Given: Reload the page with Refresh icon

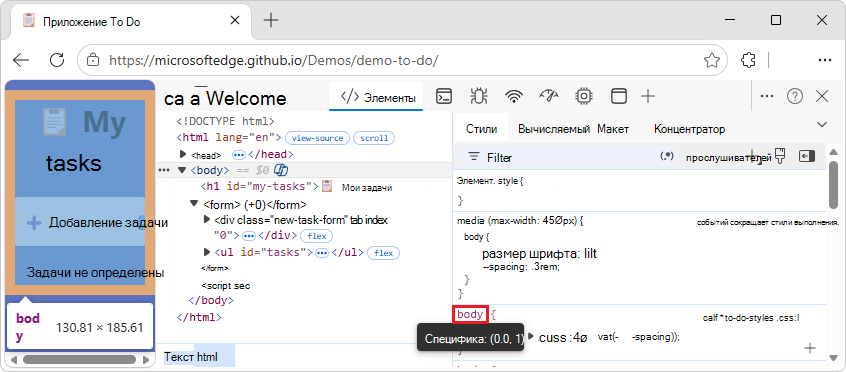Looking at the screenshot, I should [57, 60].
